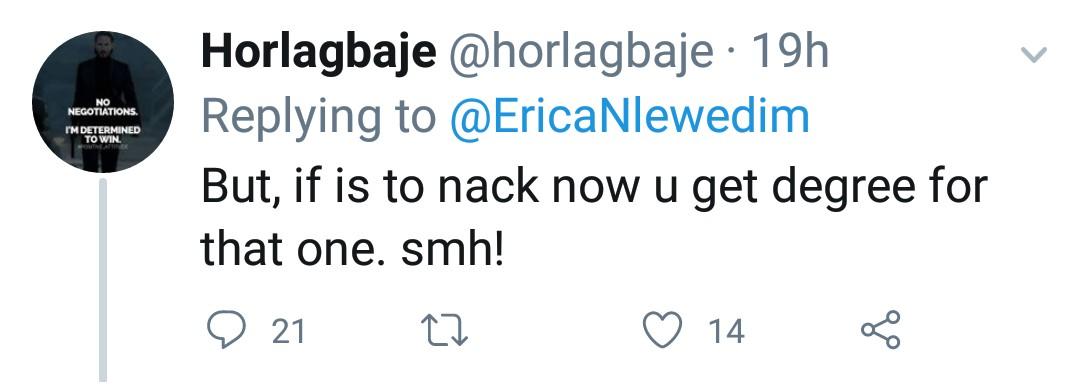The height and width of the screenshot is (384, 1080).
Task: Open the tweet options chevron menu
Action: point(1033,54)
